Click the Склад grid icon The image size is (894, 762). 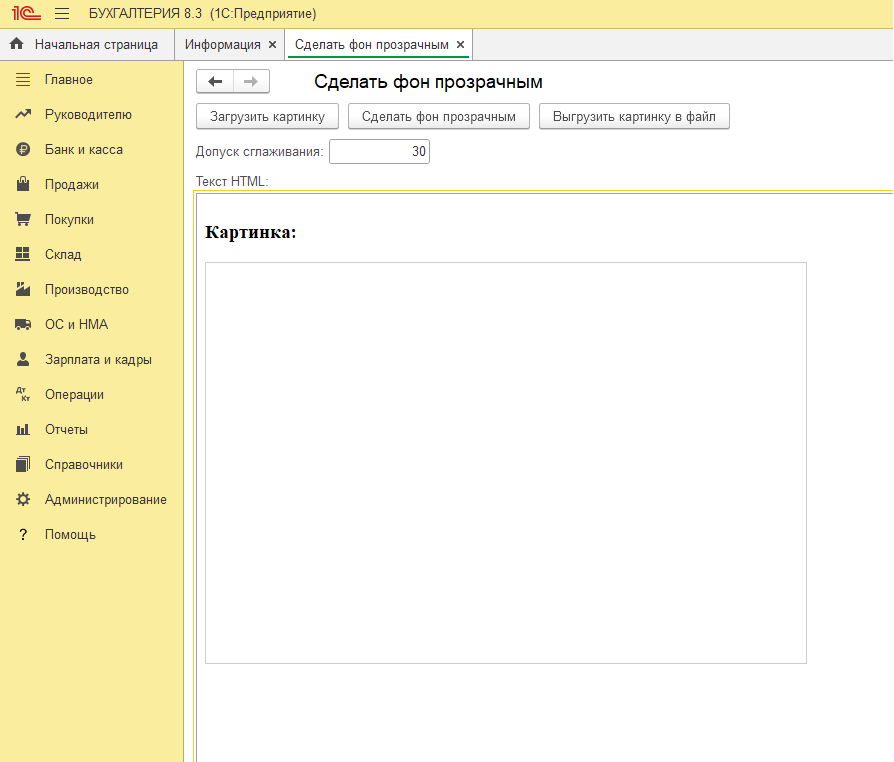[x=23, y=254]
